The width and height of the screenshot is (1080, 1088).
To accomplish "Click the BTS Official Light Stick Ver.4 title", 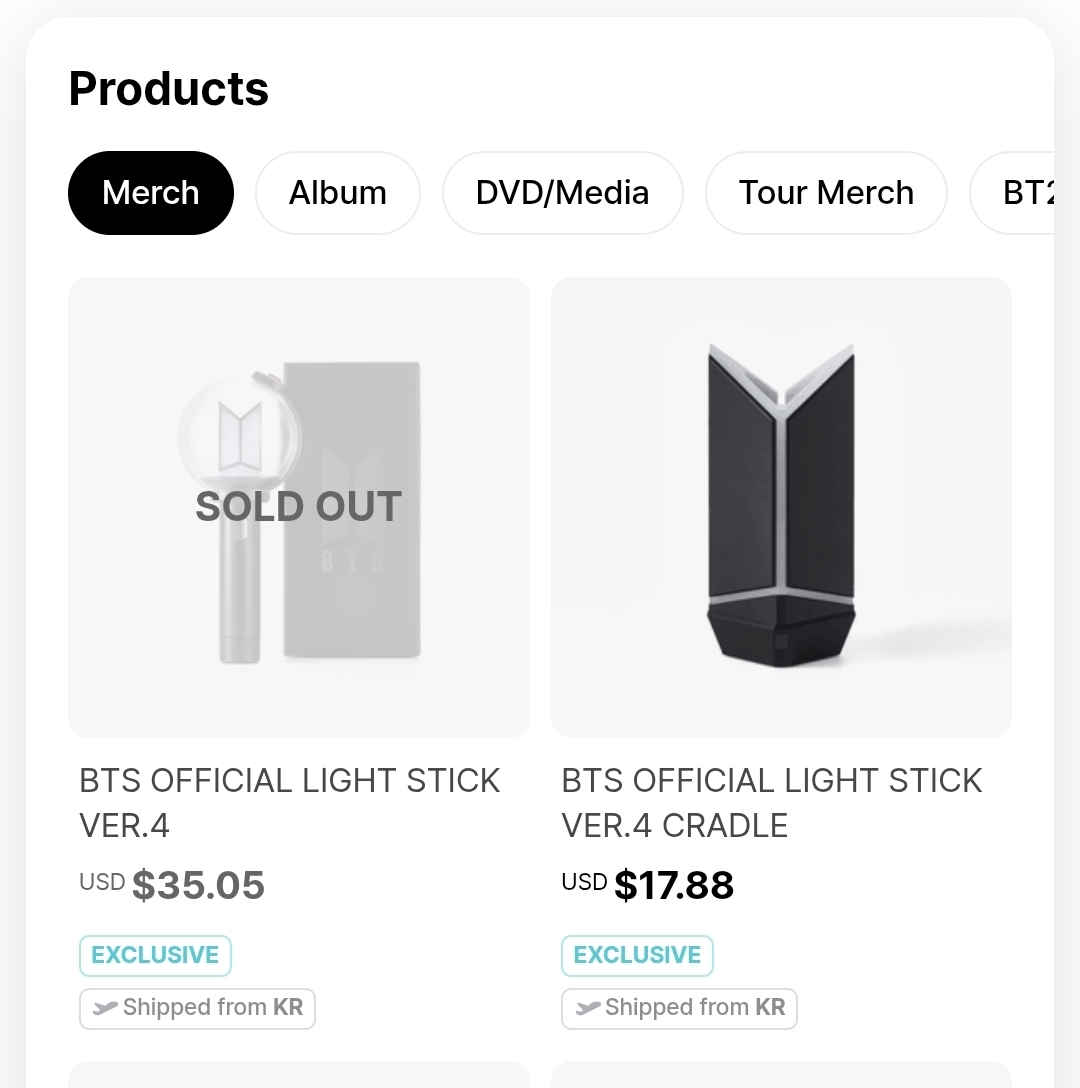I will click(289, 802).
